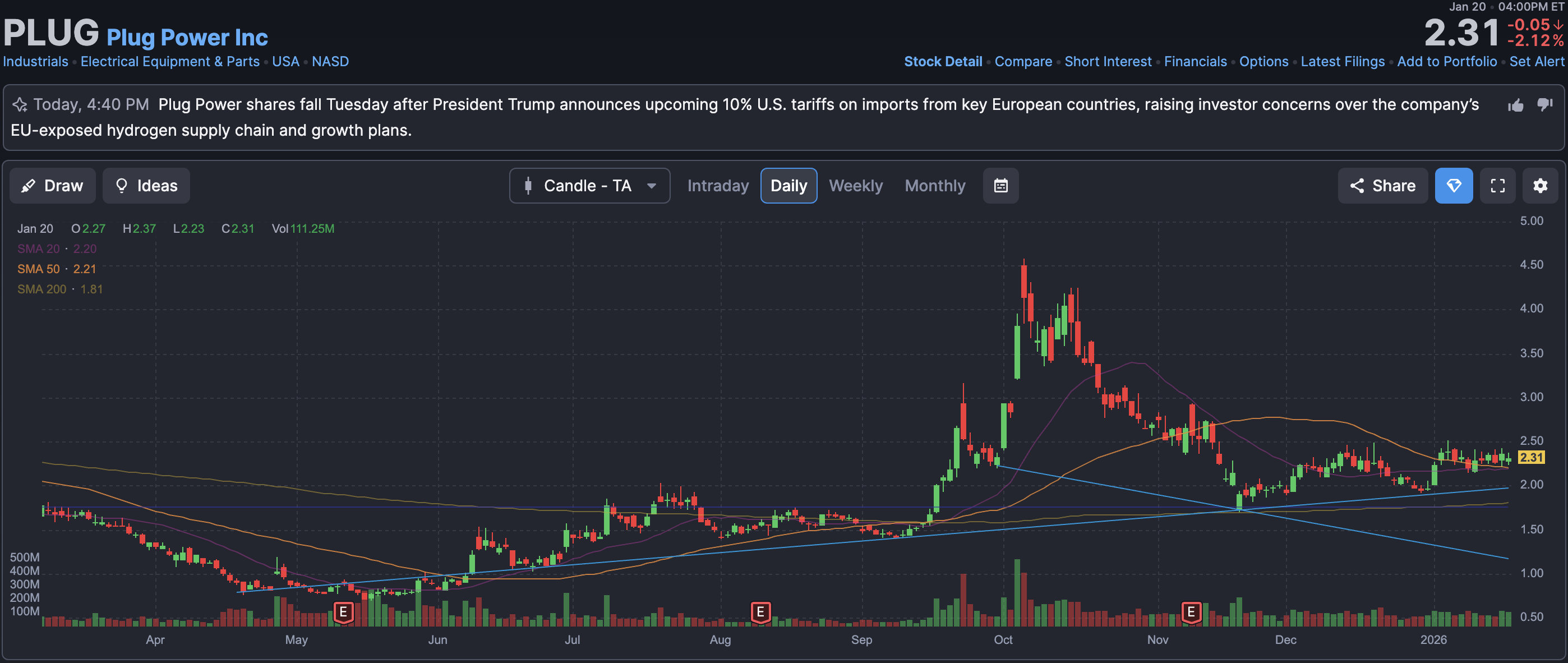This screenshot has width=1568, height=663.
Task: Enter fullscreen chart mode
Action: click(1497, 186)
